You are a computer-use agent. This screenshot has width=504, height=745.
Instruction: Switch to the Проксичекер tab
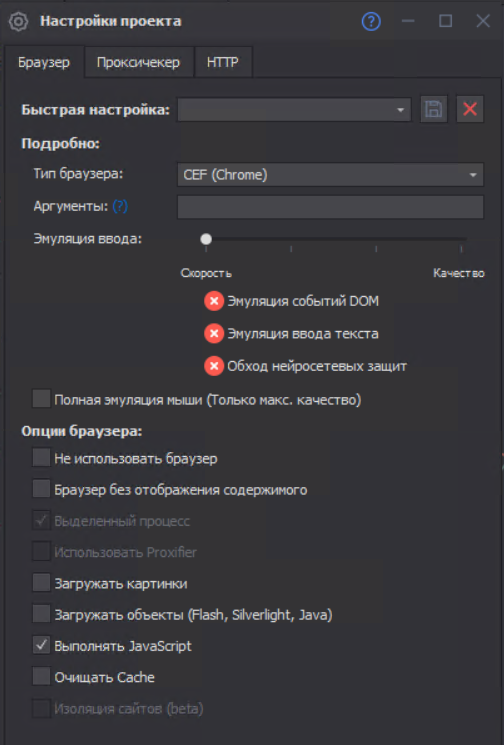click(x=139, y=62)
